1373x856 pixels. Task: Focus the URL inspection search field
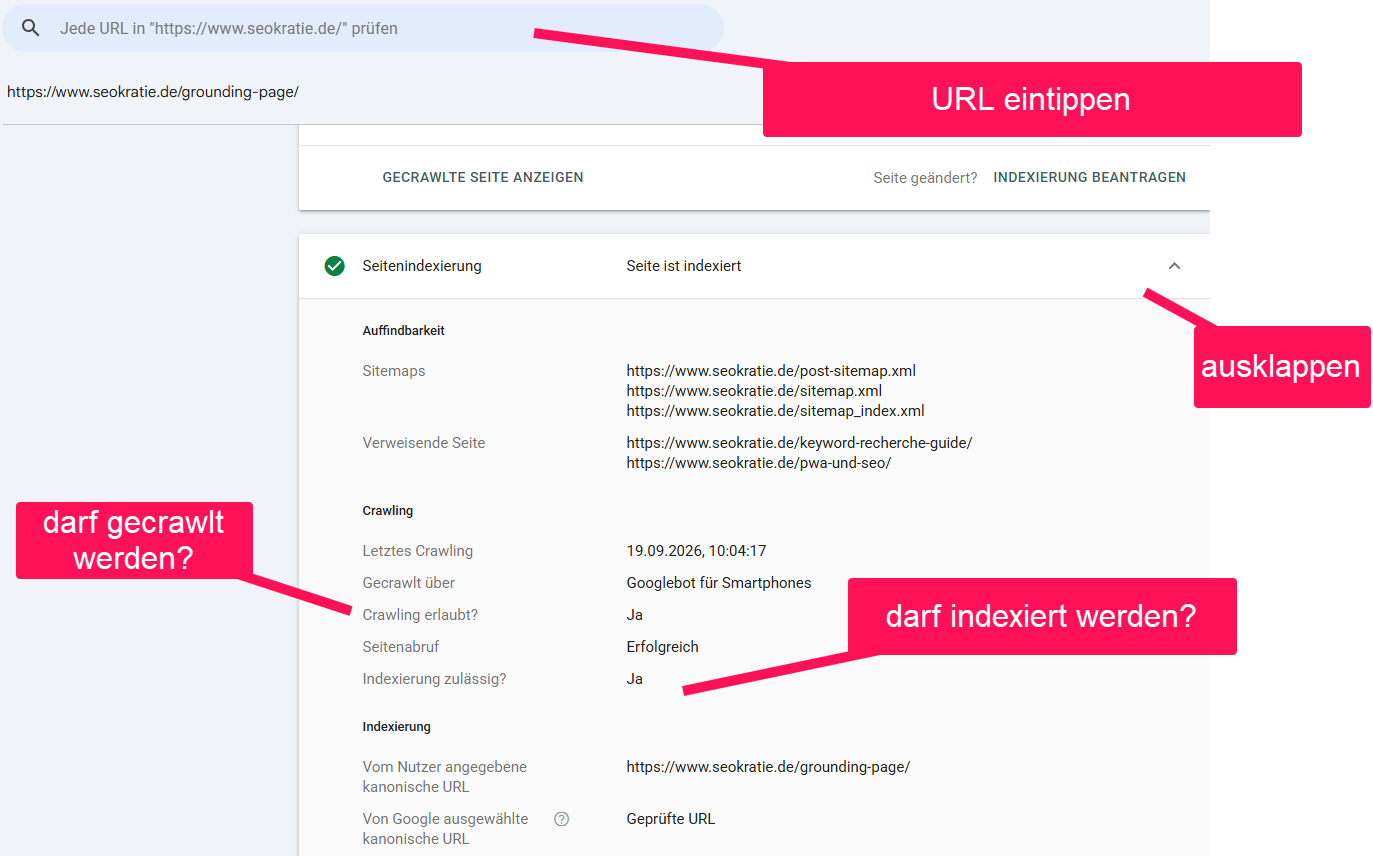(x=362, y=28)
